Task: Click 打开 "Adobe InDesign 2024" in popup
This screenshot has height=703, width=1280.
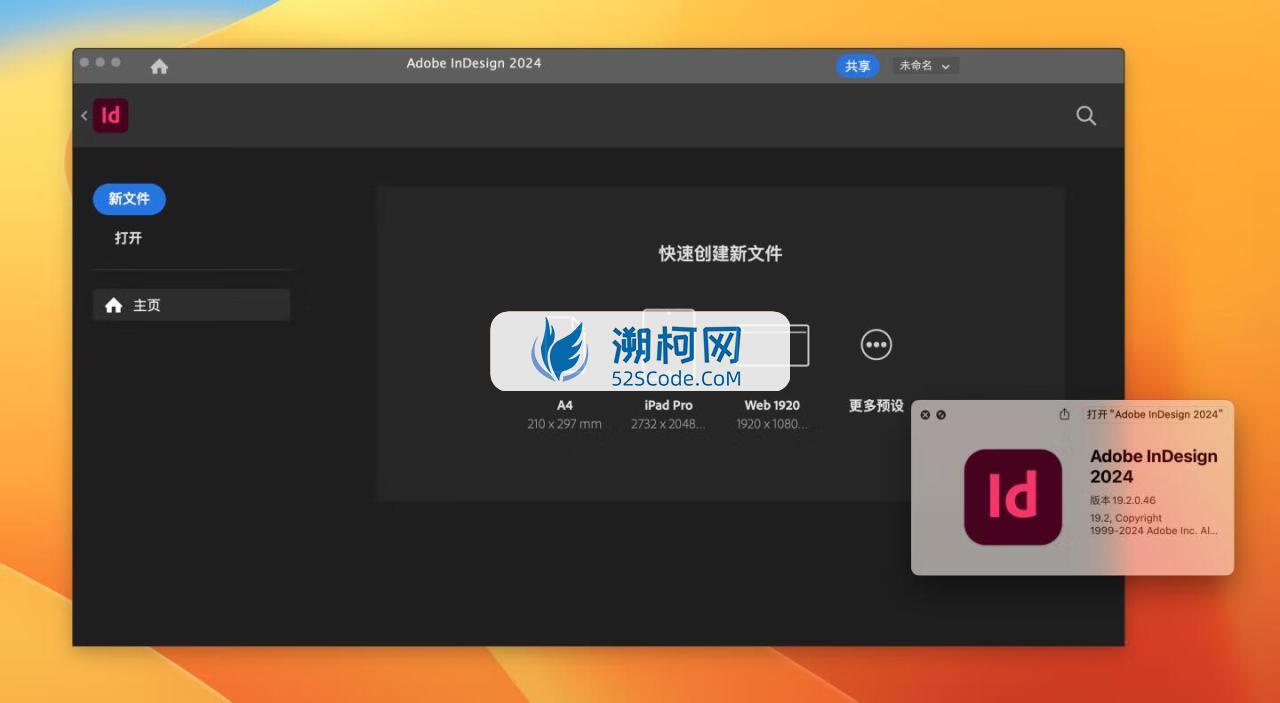Action: coord(1155,414)
